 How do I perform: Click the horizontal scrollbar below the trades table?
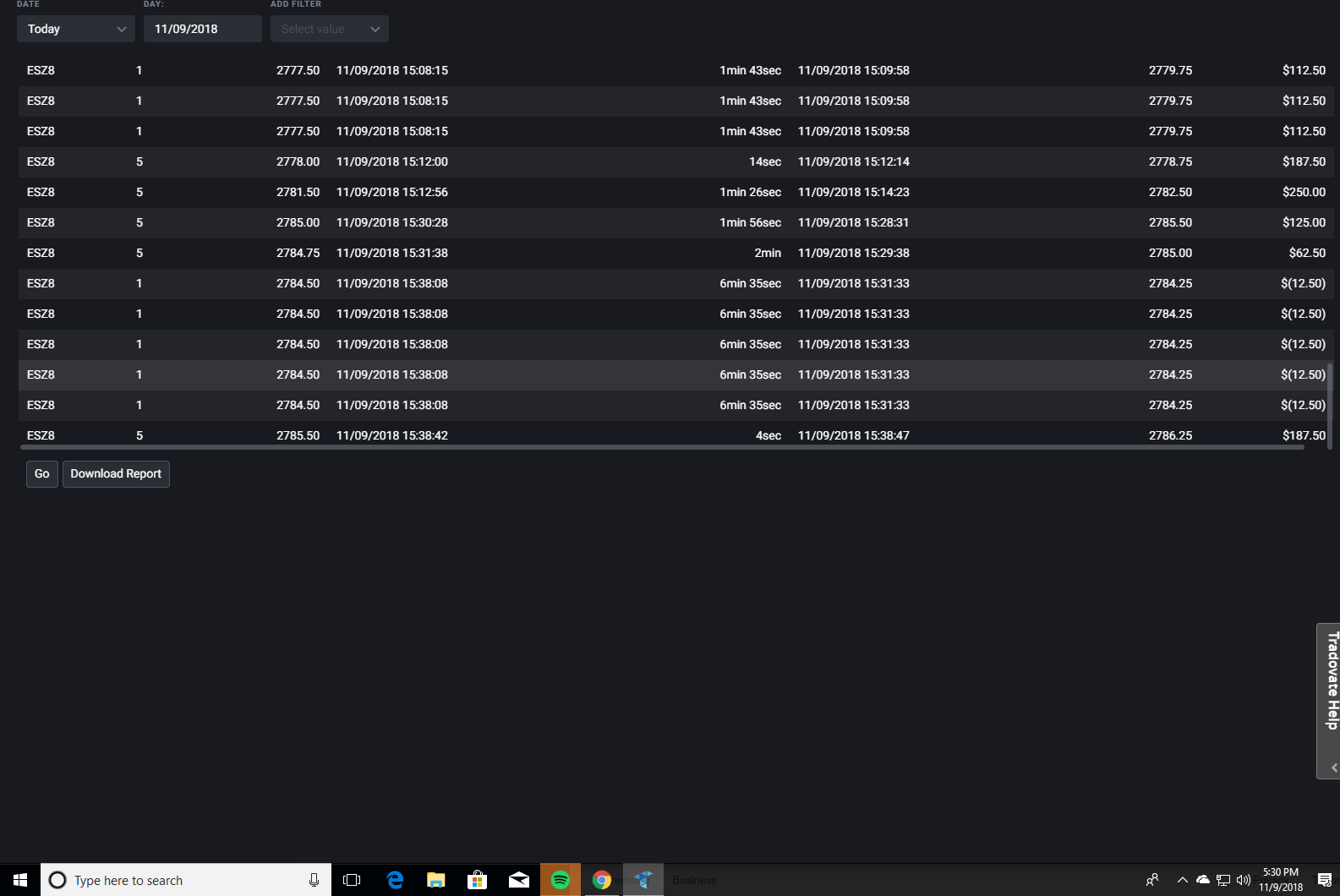point(661,446)
